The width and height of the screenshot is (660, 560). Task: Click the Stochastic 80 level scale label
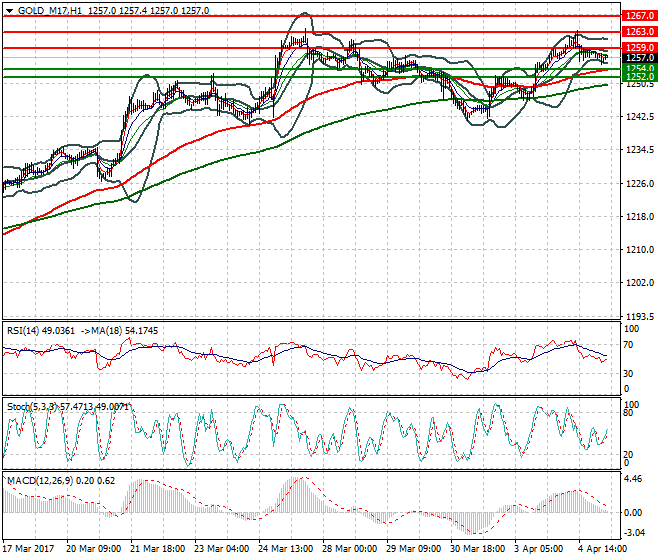[x=628, y=413]
